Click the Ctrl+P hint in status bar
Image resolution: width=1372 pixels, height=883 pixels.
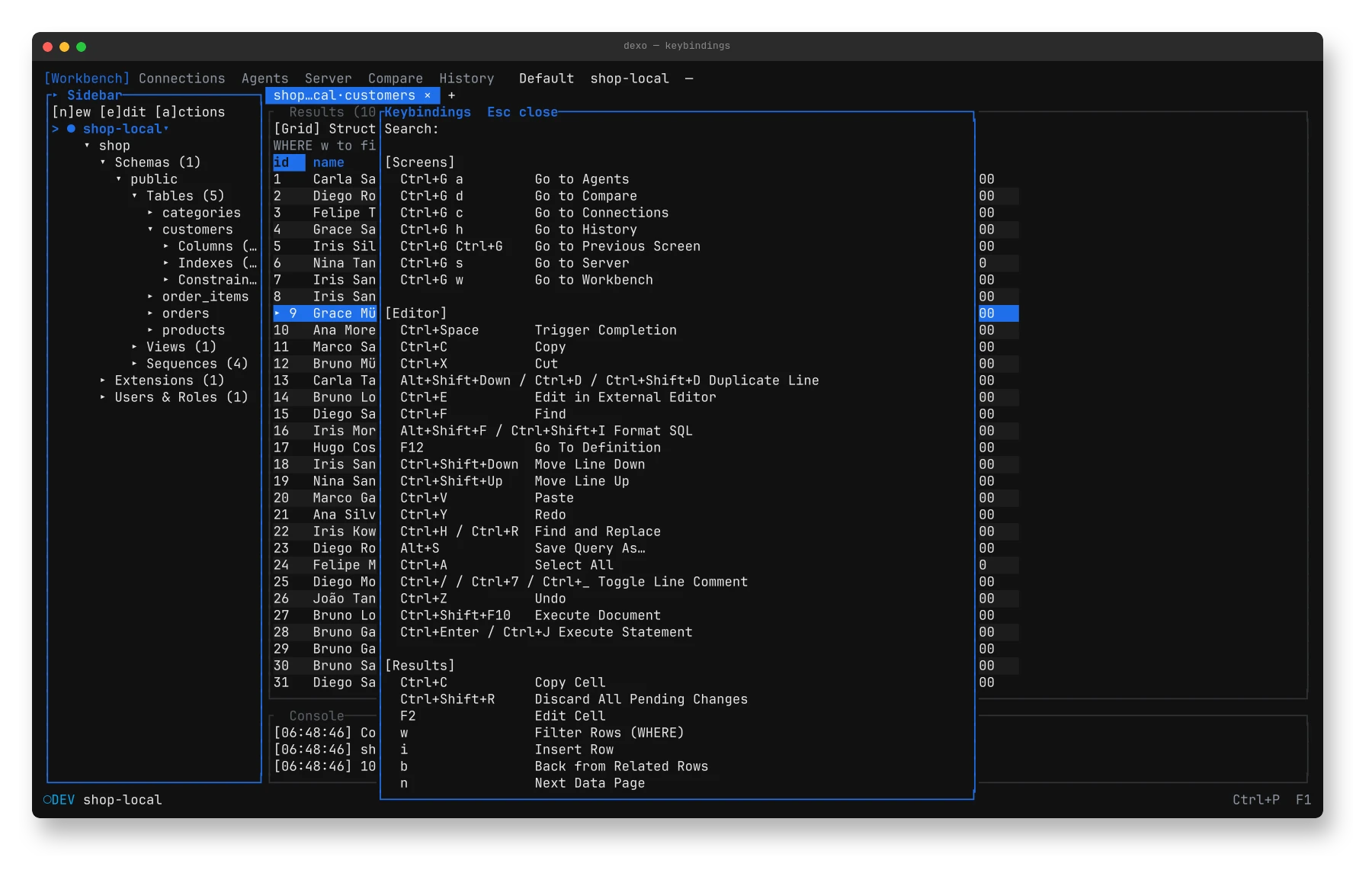1255,800
